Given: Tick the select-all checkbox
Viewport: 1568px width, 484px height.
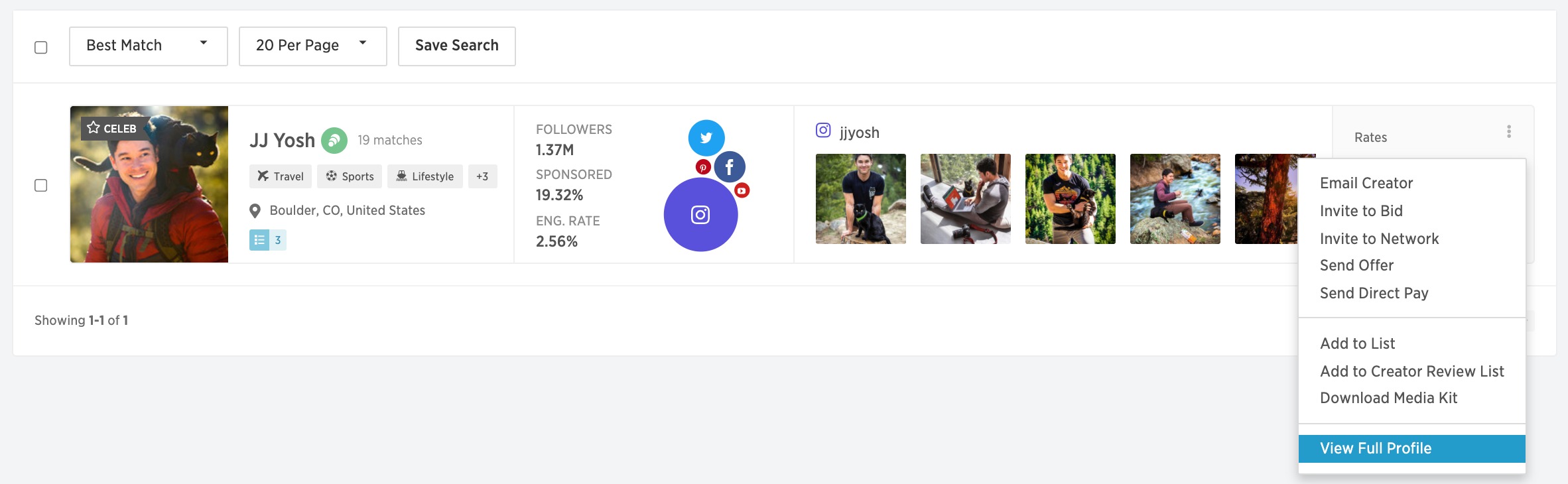Looking at the screenshot, I should 41,47.
